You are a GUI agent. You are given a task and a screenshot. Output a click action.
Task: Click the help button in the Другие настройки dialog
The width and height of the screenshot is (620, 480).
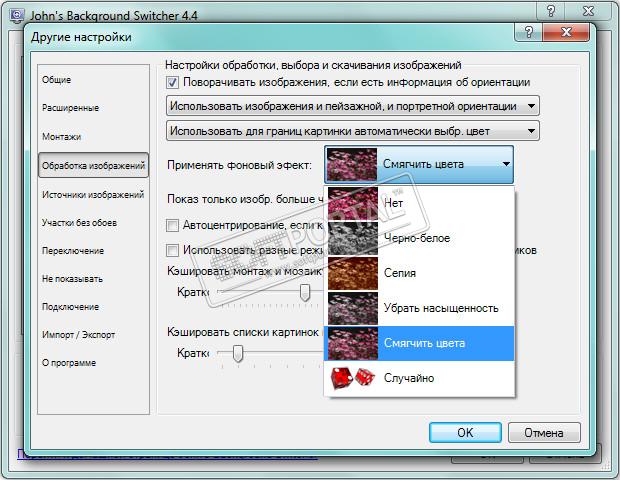(529, 32)
